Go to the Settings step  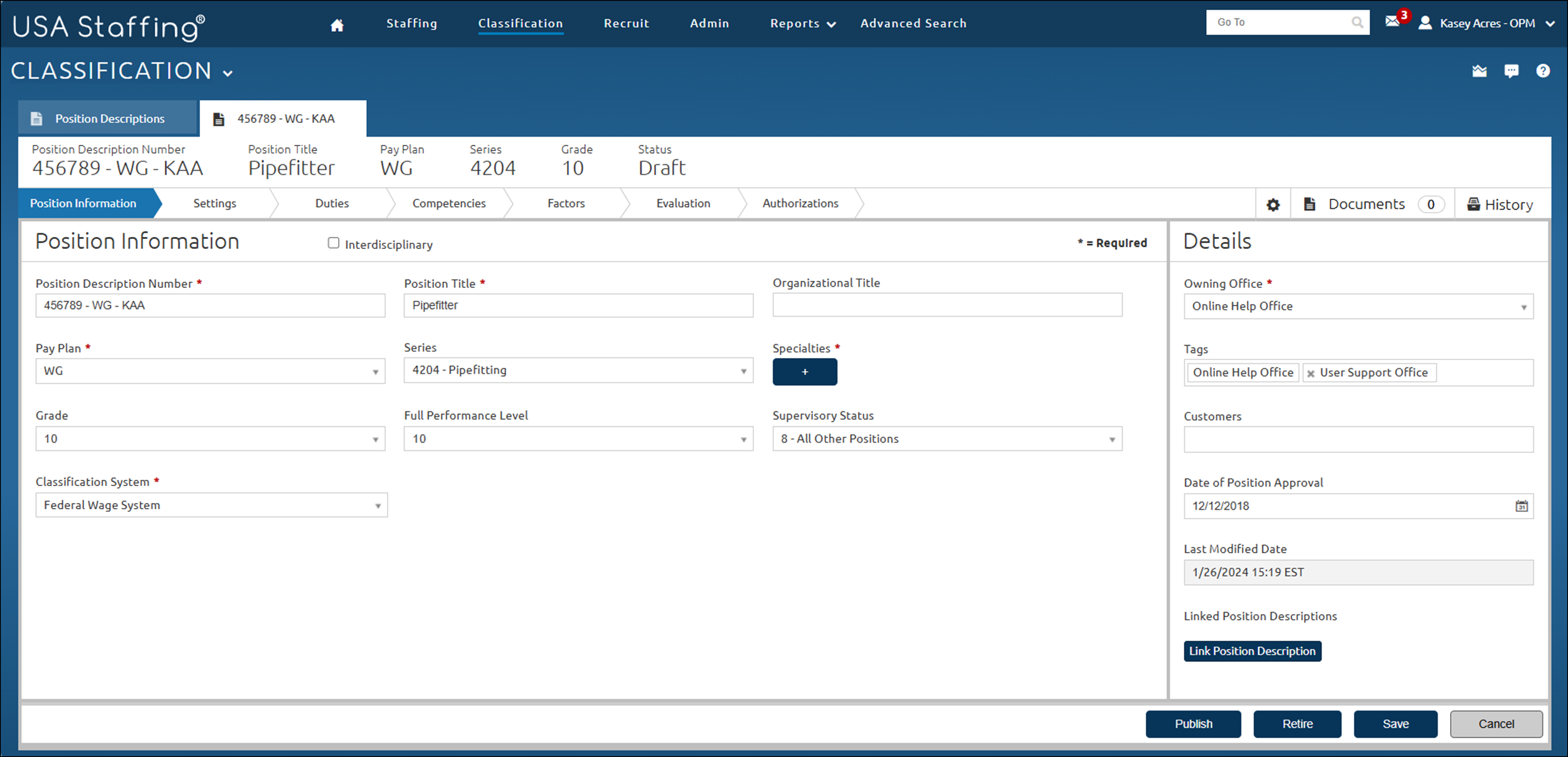click(215, 203)
